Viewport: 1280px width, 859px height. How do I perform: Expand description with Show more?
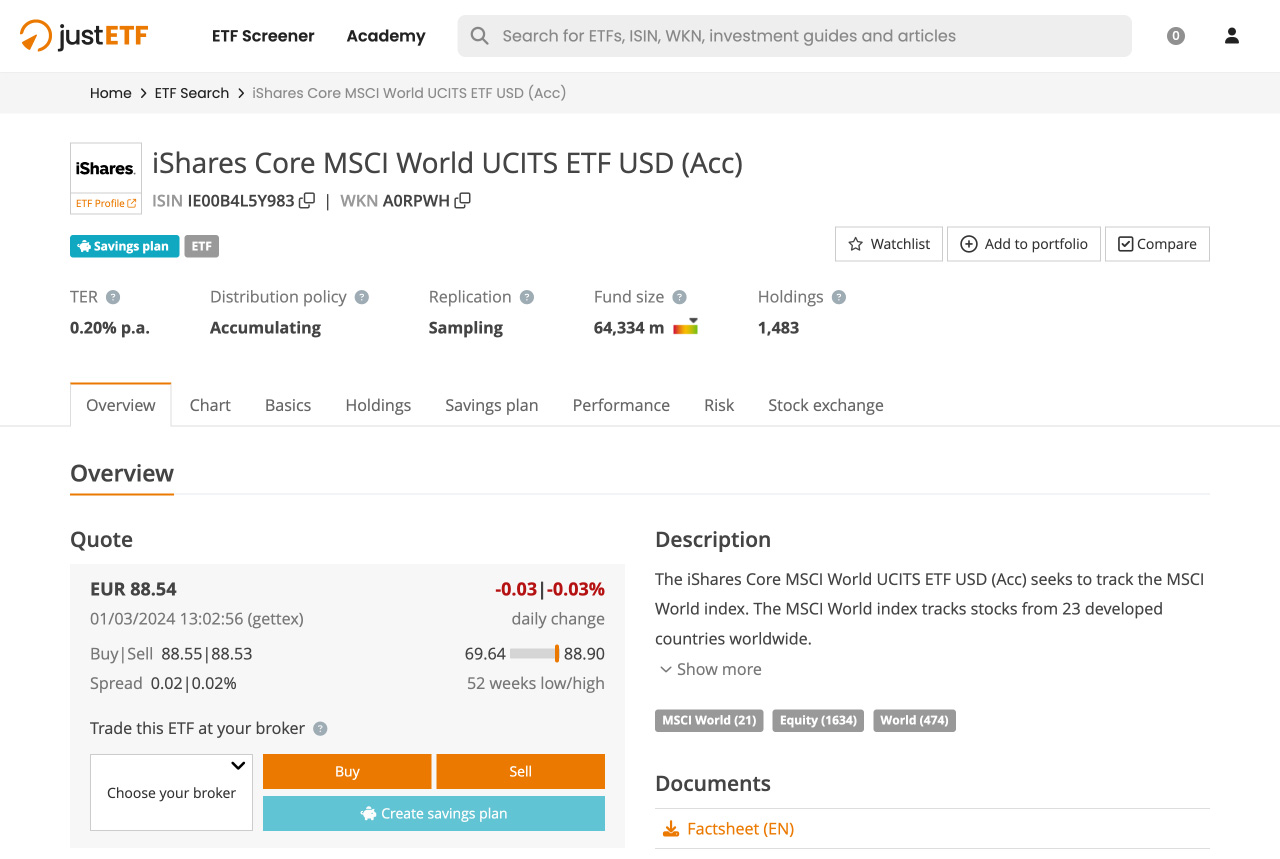710,670
